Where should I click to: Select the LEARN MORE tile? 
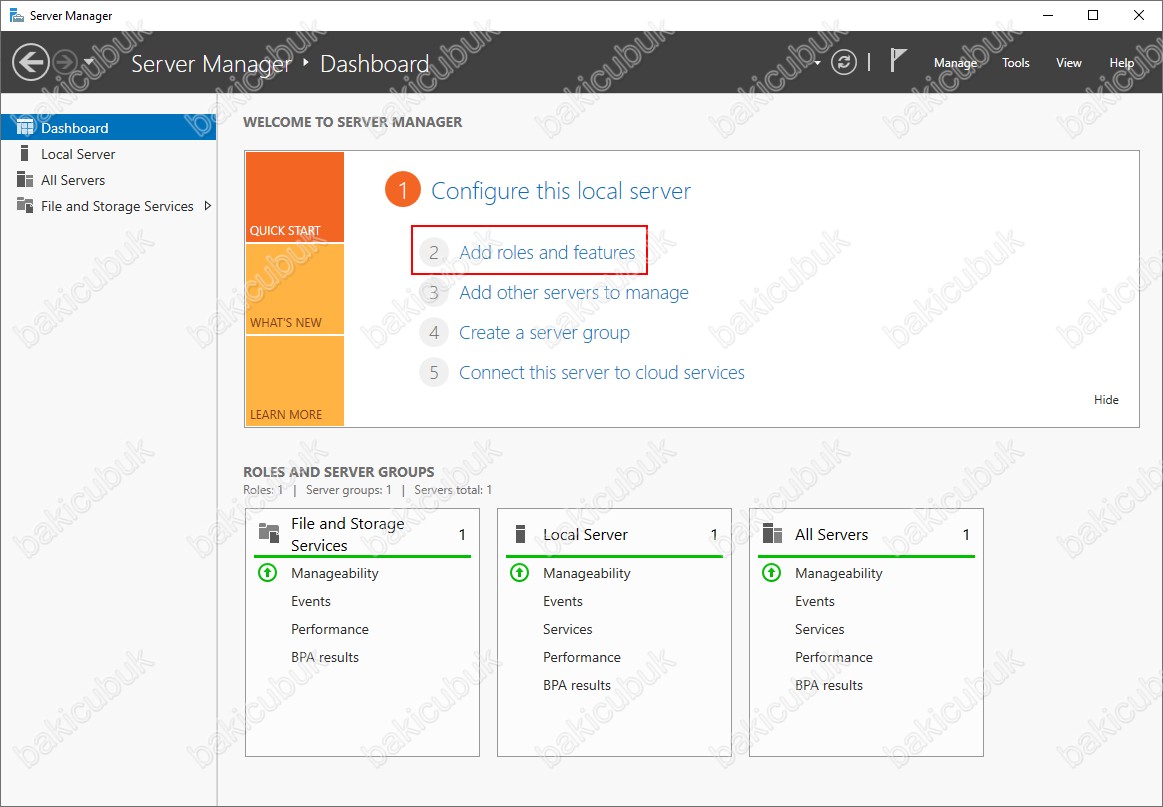point(294,381)
